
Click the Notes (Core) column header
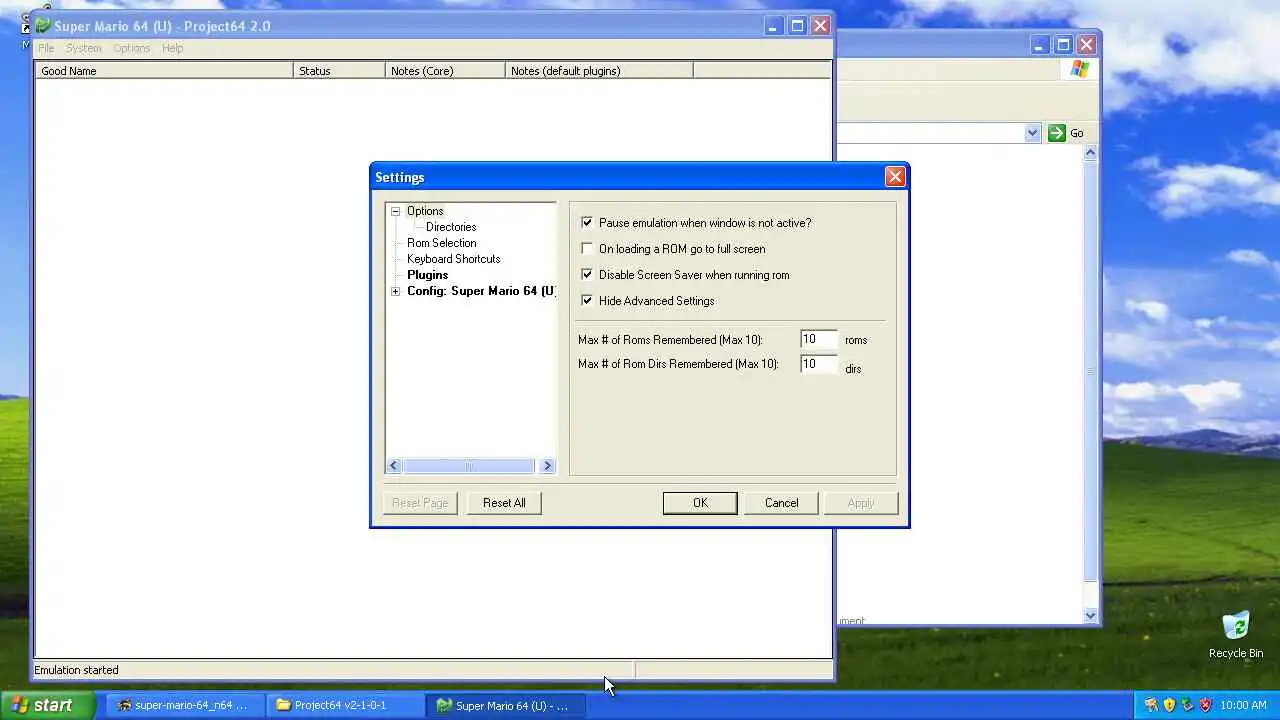[445, 71]
